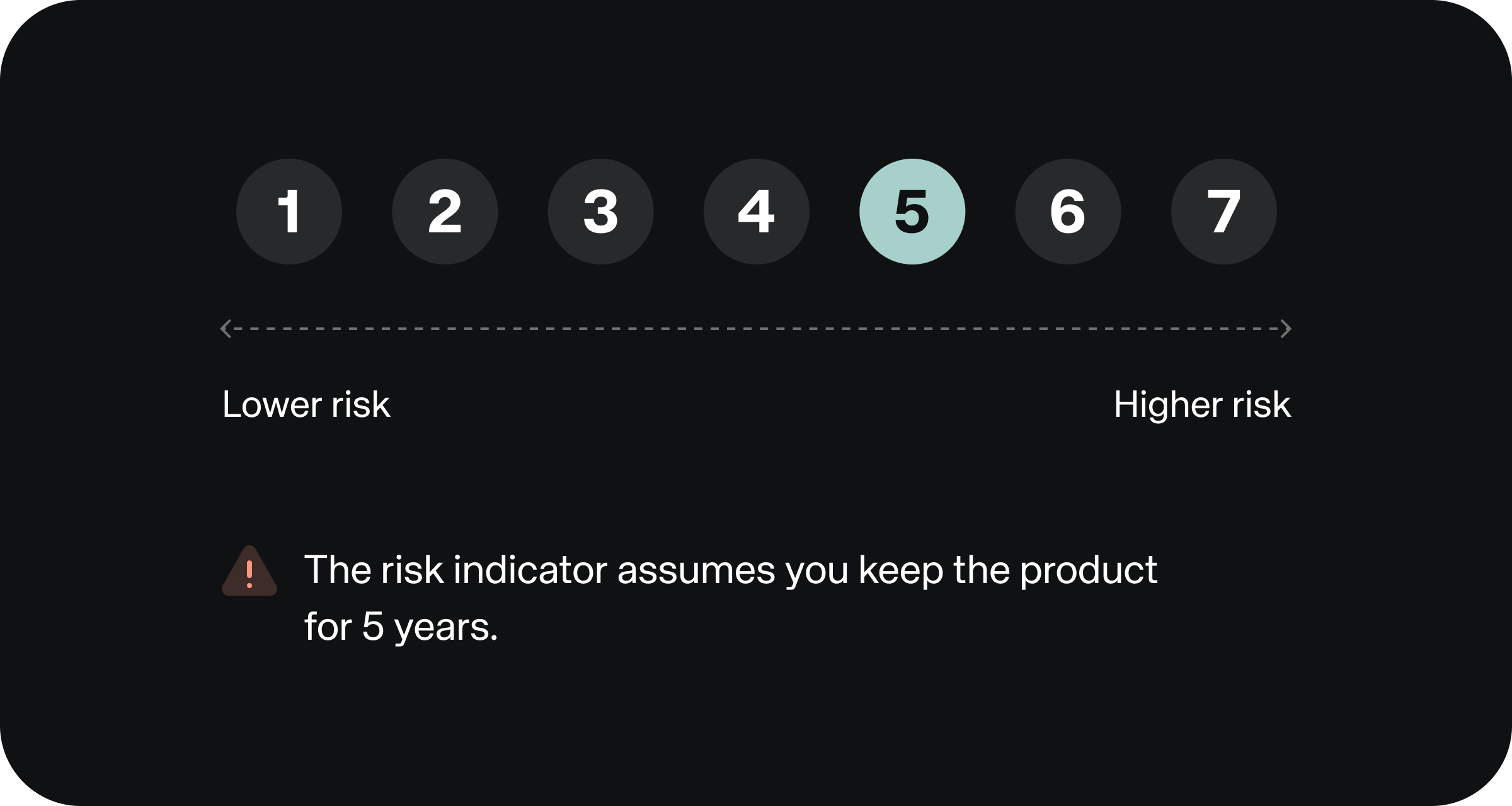Click the word "indicator" in the warning note
Image resolution: width=1512 pixels, height=806 pixels.
tap(530, 570)
